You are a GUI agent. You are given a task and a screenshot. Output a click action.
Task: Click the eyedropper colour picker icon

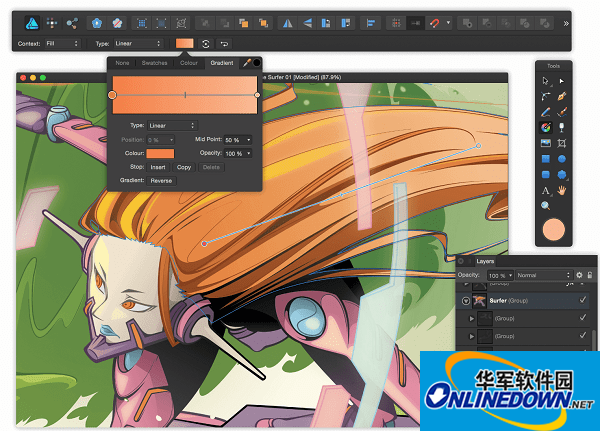(x=247, y=63)
